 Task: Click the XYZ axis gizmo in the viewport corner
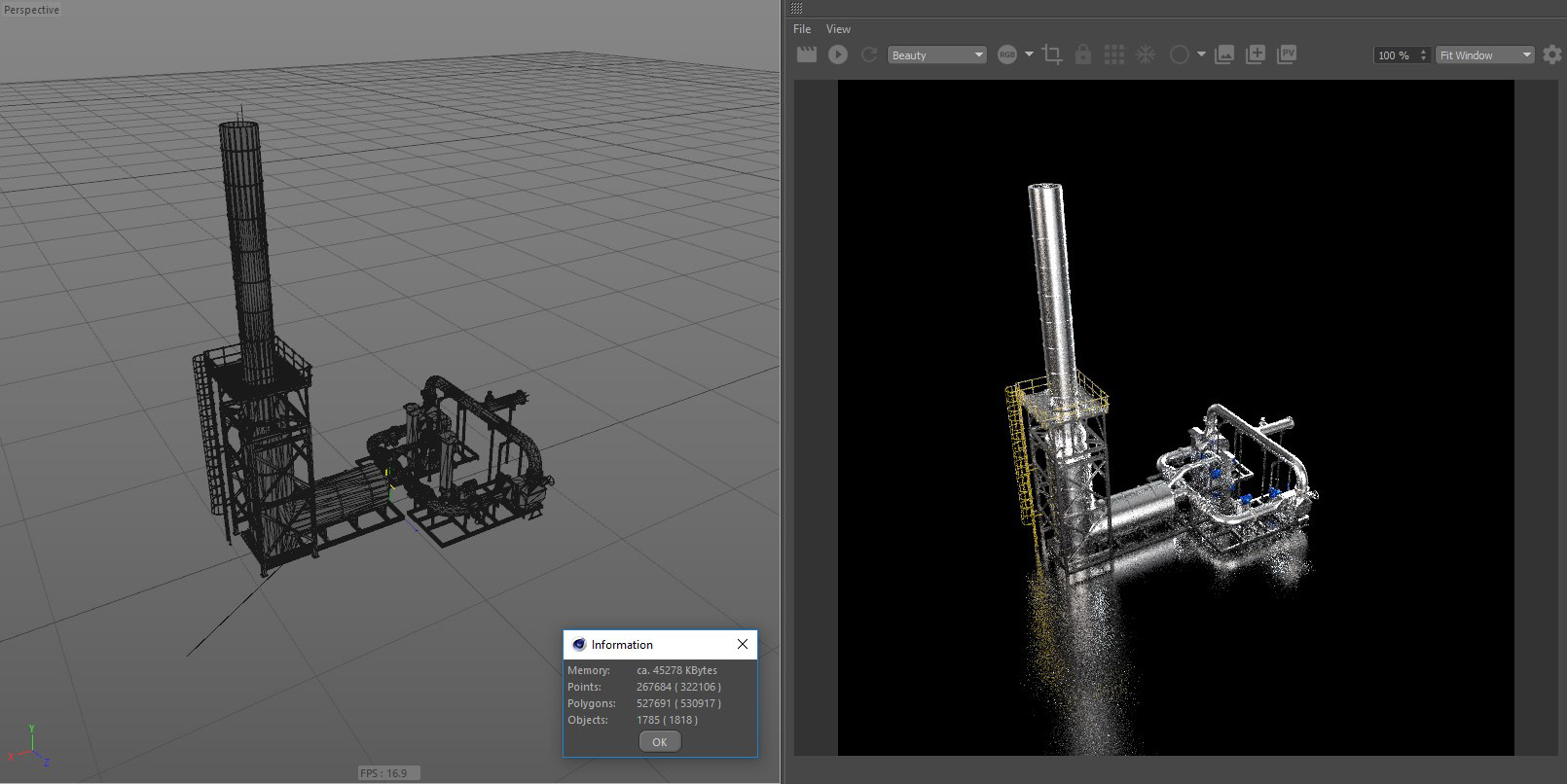click(x=30, y=745)
